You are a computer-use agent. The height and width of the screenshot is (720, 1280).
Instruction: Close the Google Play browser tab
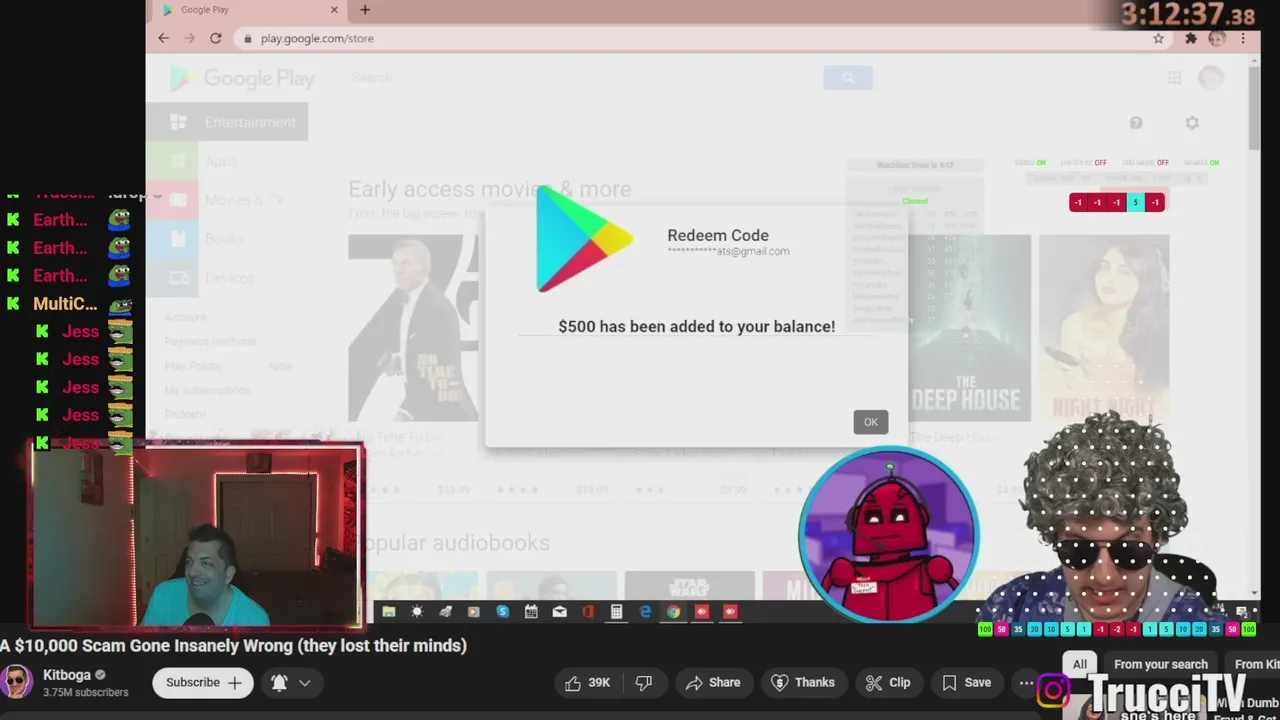point(334,10)
